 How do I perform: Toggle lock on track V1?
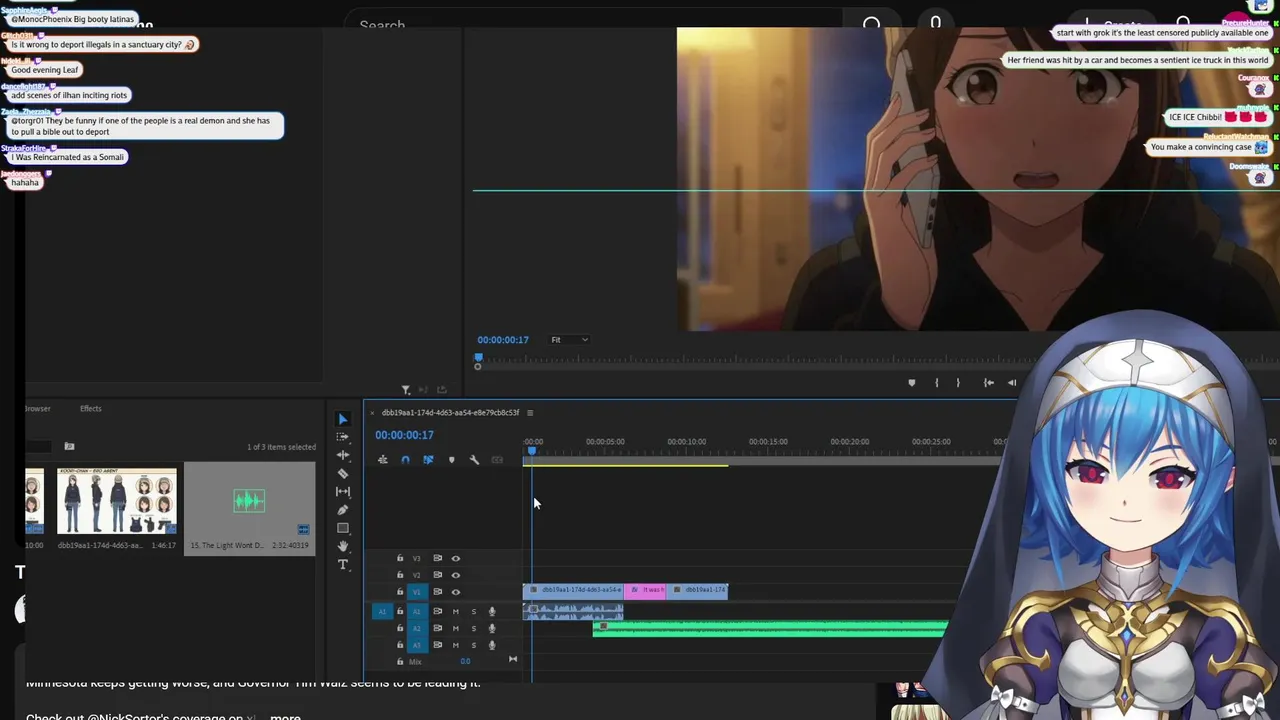(x=400, y=592)
